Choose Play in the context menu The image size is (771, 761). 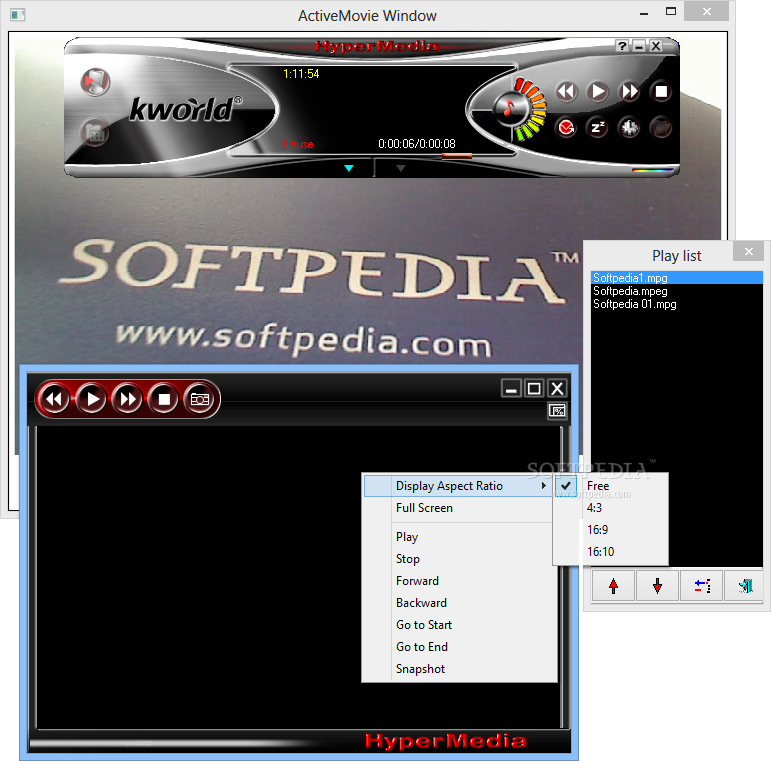(x=458, y=537)
